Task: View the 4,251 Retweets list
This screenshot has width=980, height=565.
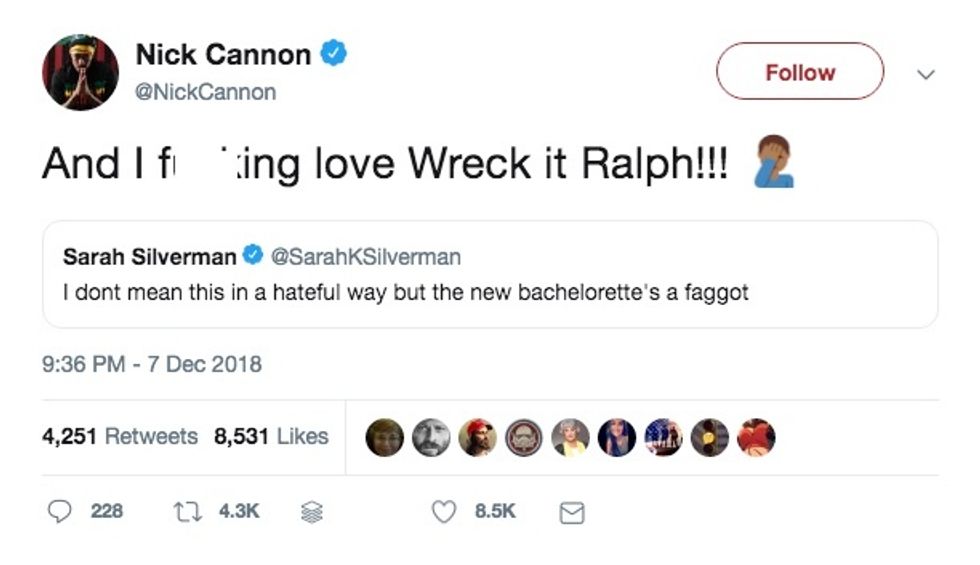Action: pos(120,436)
